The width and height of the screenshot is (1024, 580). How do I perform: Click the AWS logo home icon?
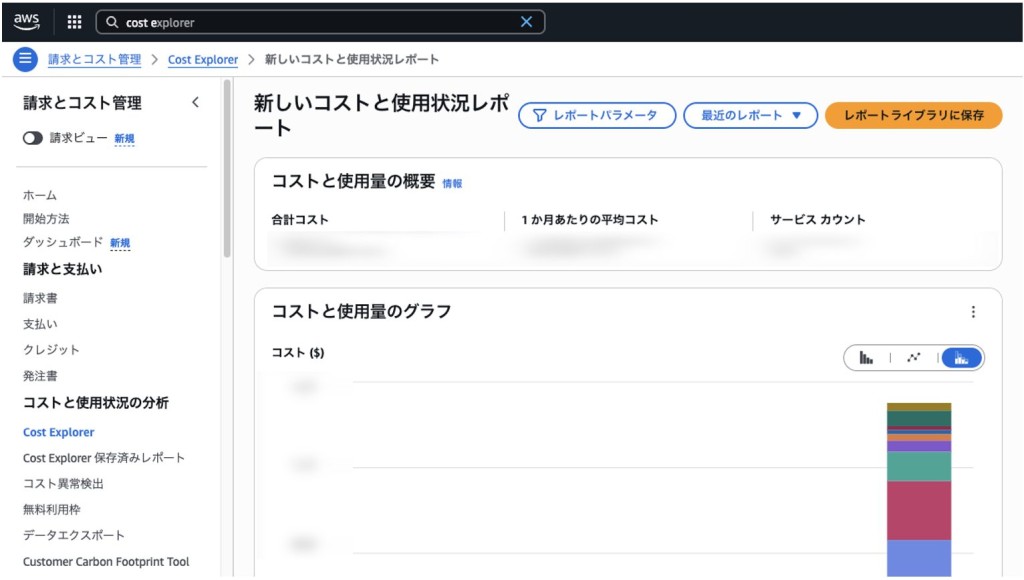27,21
